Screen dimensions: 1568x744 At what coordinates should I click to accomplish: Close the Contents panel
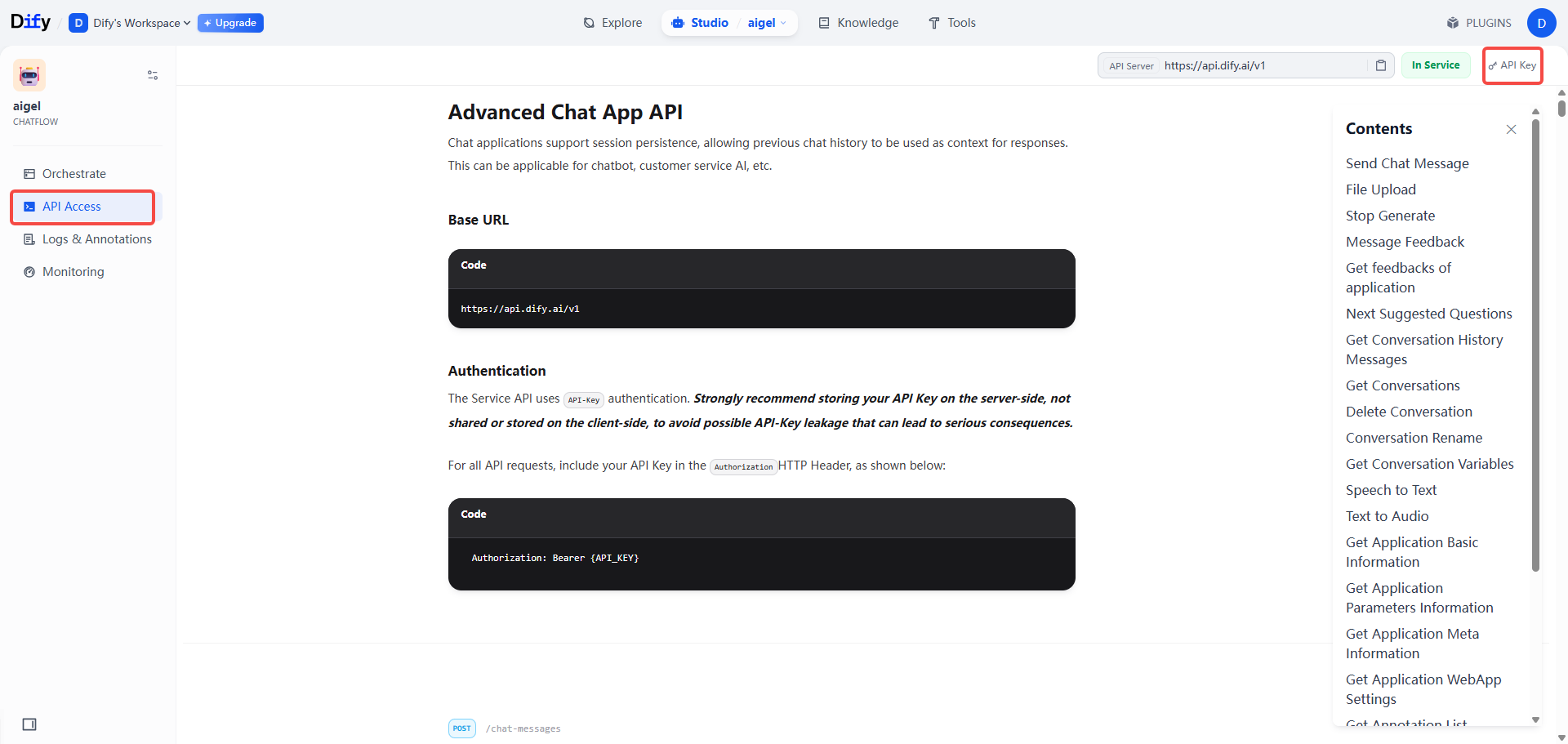(x=1511, y=129)
